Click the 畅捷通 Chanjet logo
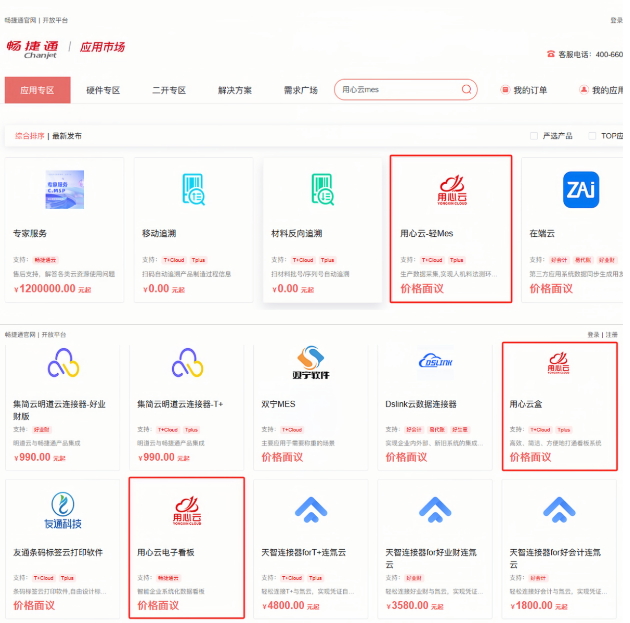630x623 pixels. tap(33, 49)
